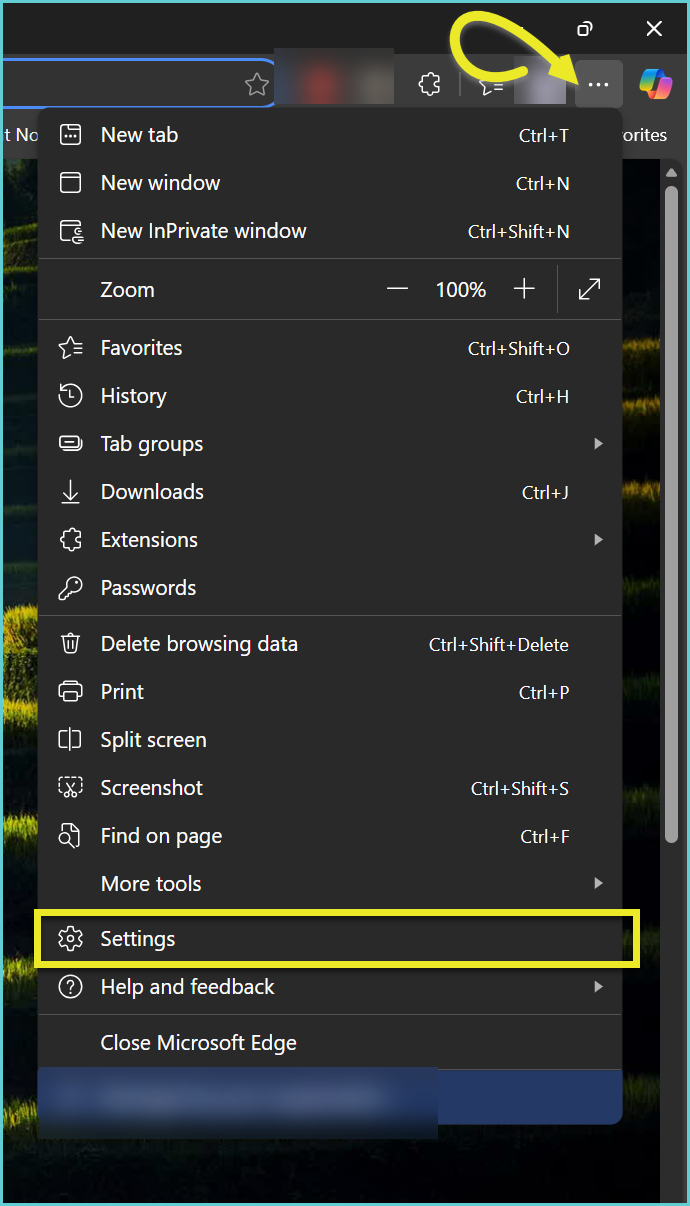Viewport: 690px width, 1206px height.
Task: Click the Downloads arrow icon
Action: click(70, 492)
